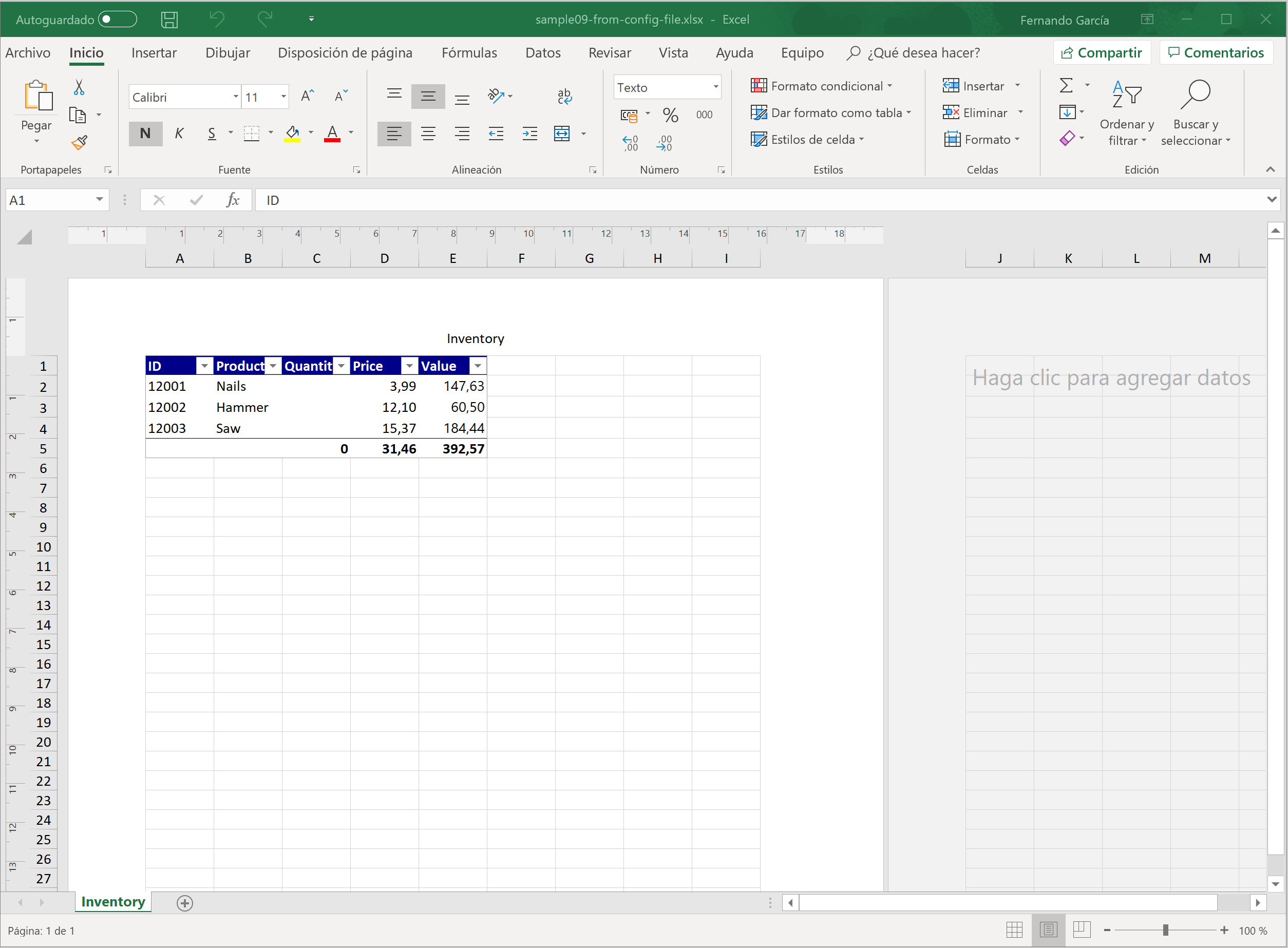Viewport: 1288px width, 948px height.
Task: Expand the ID column filter arrow
Action: click(201, 366)
